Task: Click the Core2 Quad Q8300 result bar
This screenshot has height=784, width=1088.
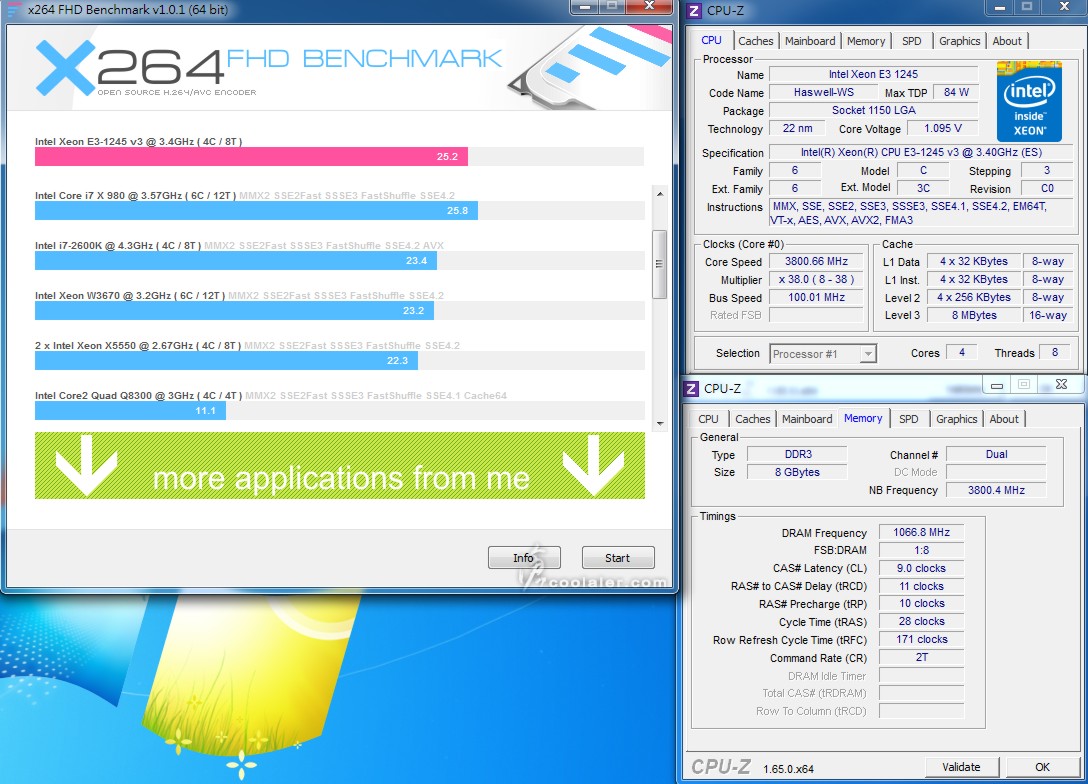Action: pyautogui.click(x=130, y=411)
